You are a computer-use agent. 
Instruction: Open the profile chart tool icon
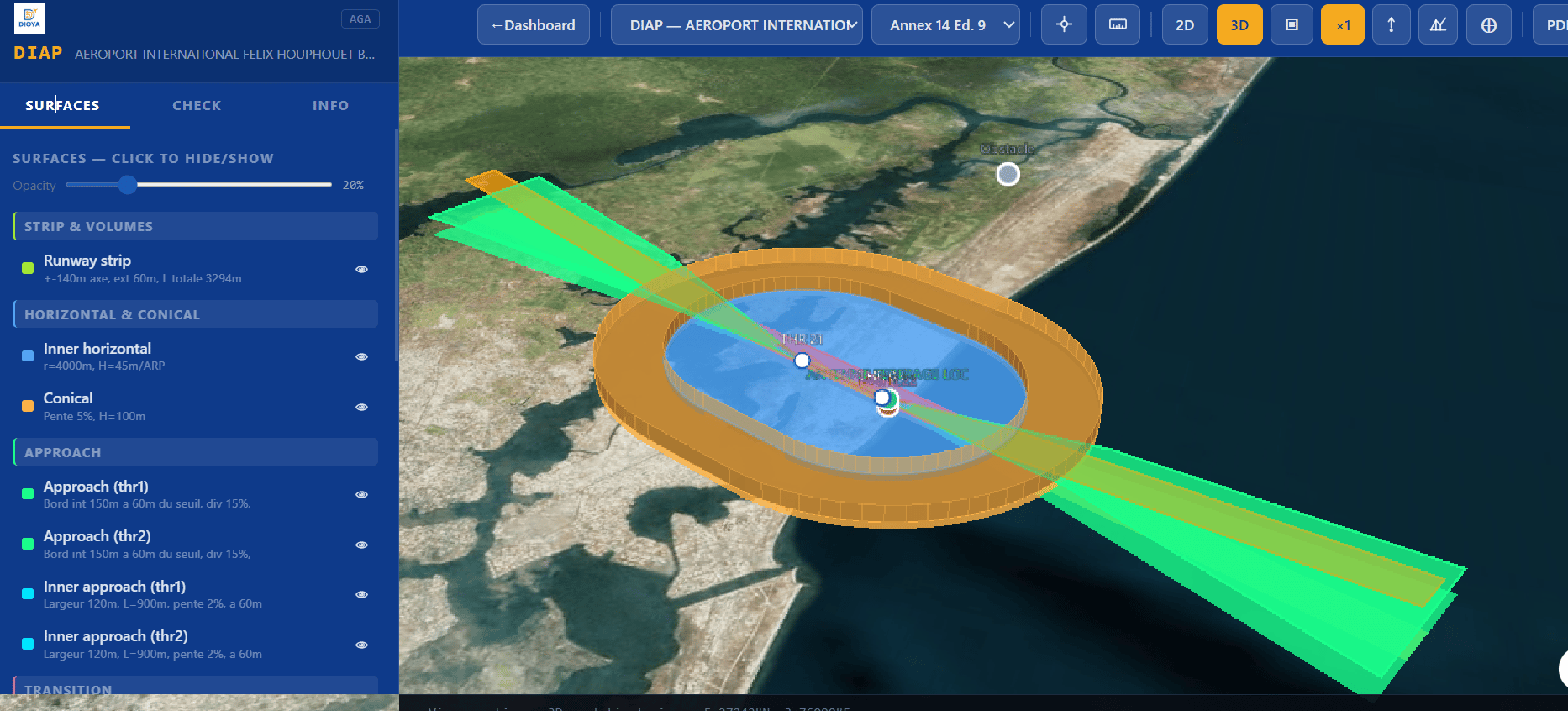pyautogui.click(x=1439, y=24)
